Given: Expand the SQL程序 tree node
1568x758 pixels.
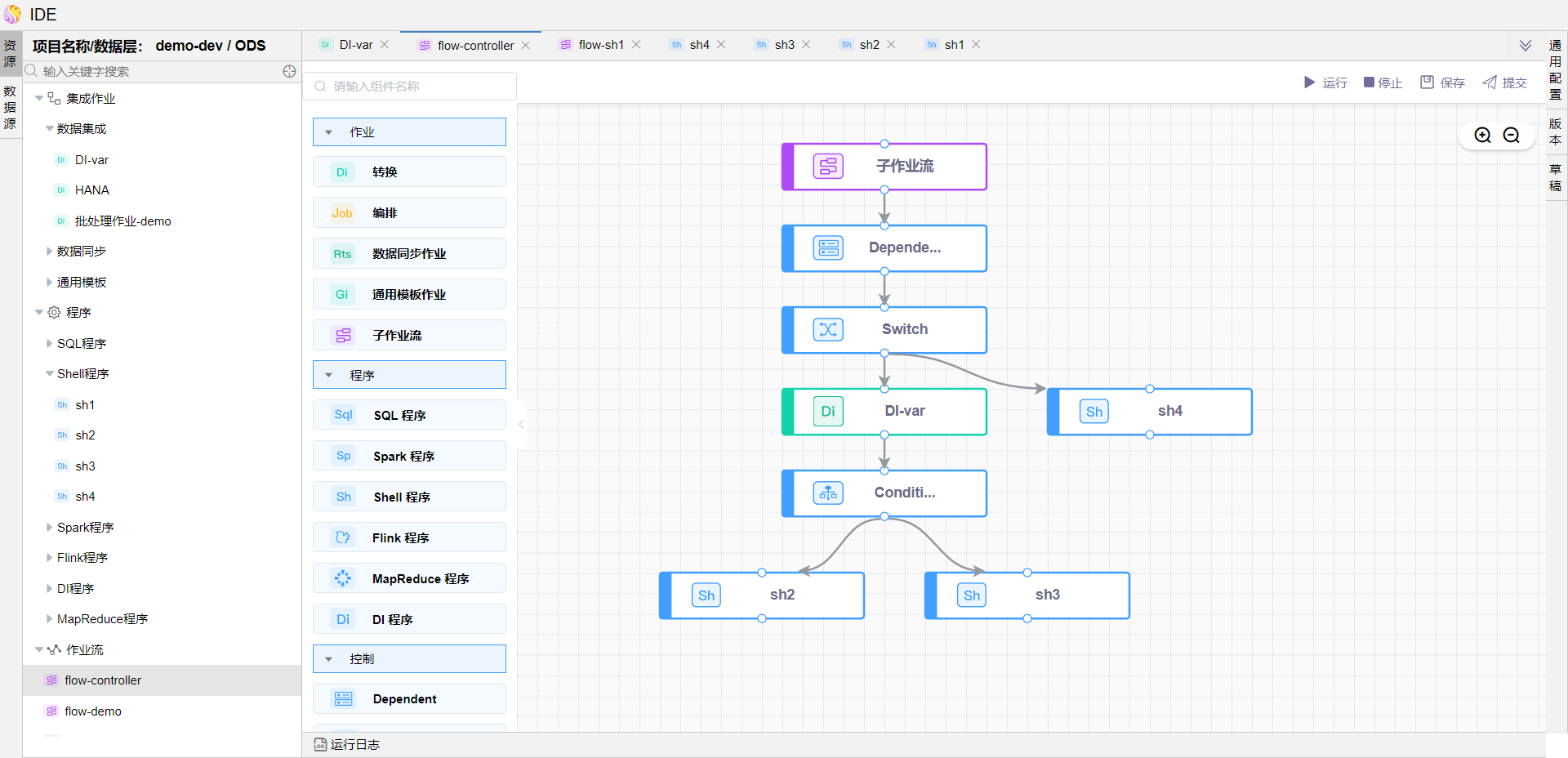Looking at the screenshot, I should [x=49, y=343].
